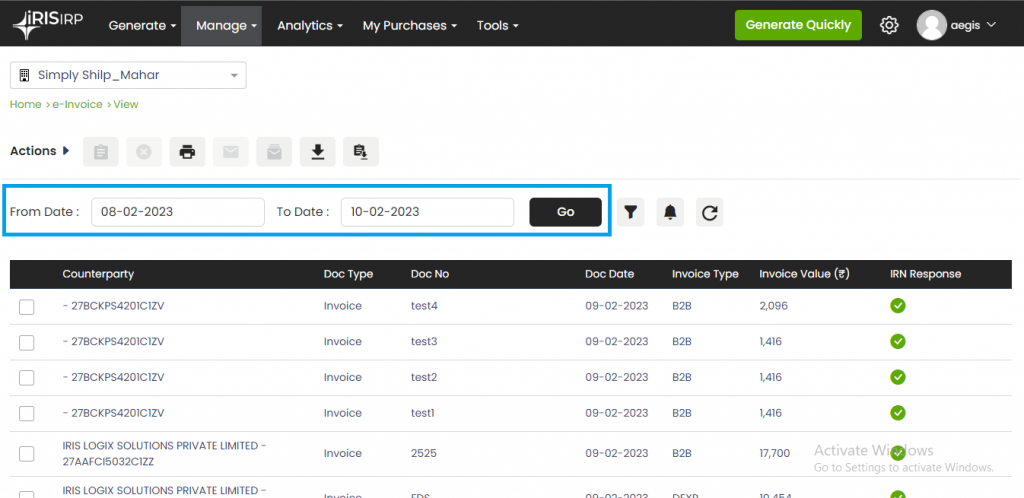Click Doc No test1 cell
This screenshot has height=498, width=1024.
(423, 413)
